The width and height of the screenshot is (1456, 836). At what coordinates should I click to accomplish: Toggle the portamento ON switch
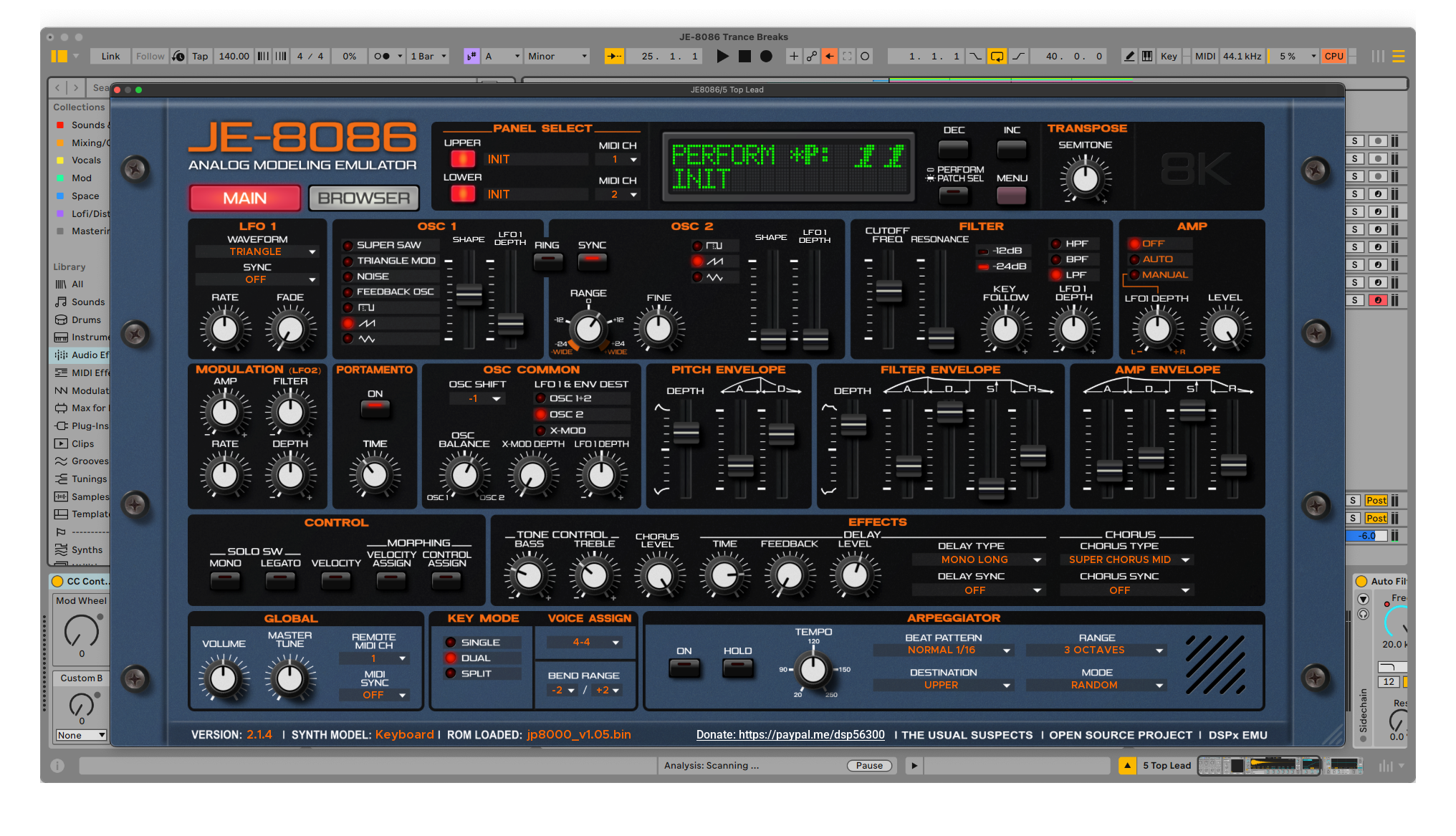click(x=375, y=408)
